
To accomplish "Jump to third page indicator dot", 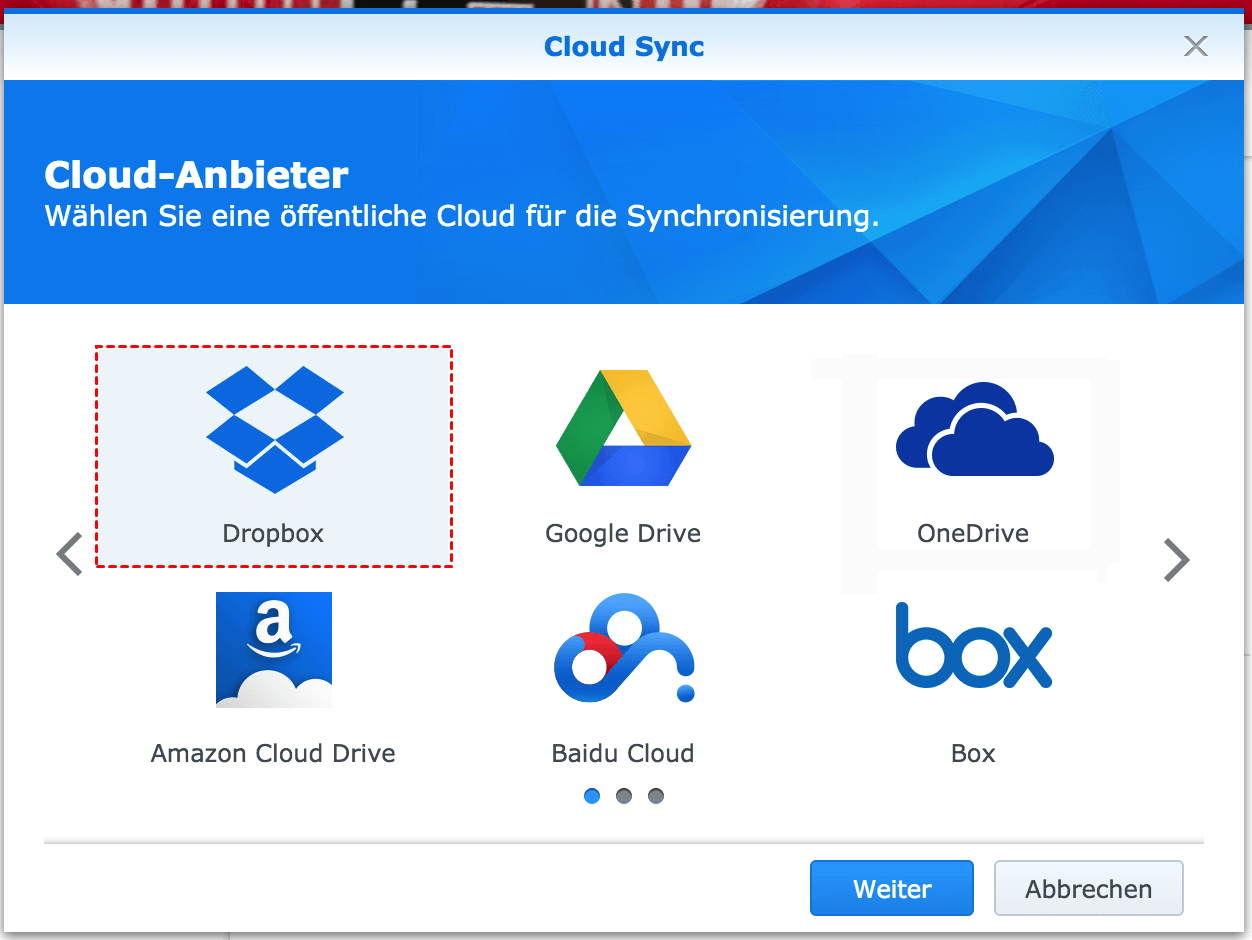I will tap(656, 796).
